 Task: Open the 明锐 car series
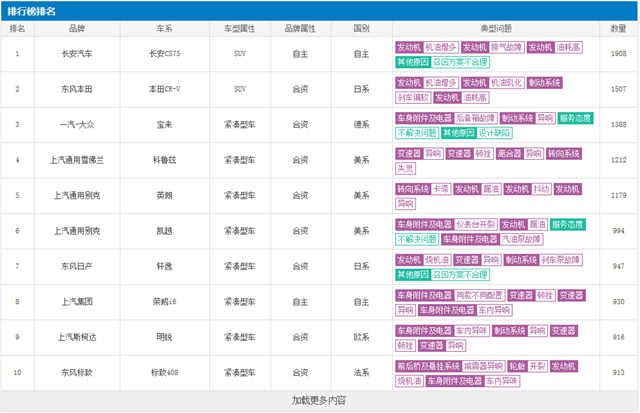click(164, 337)
